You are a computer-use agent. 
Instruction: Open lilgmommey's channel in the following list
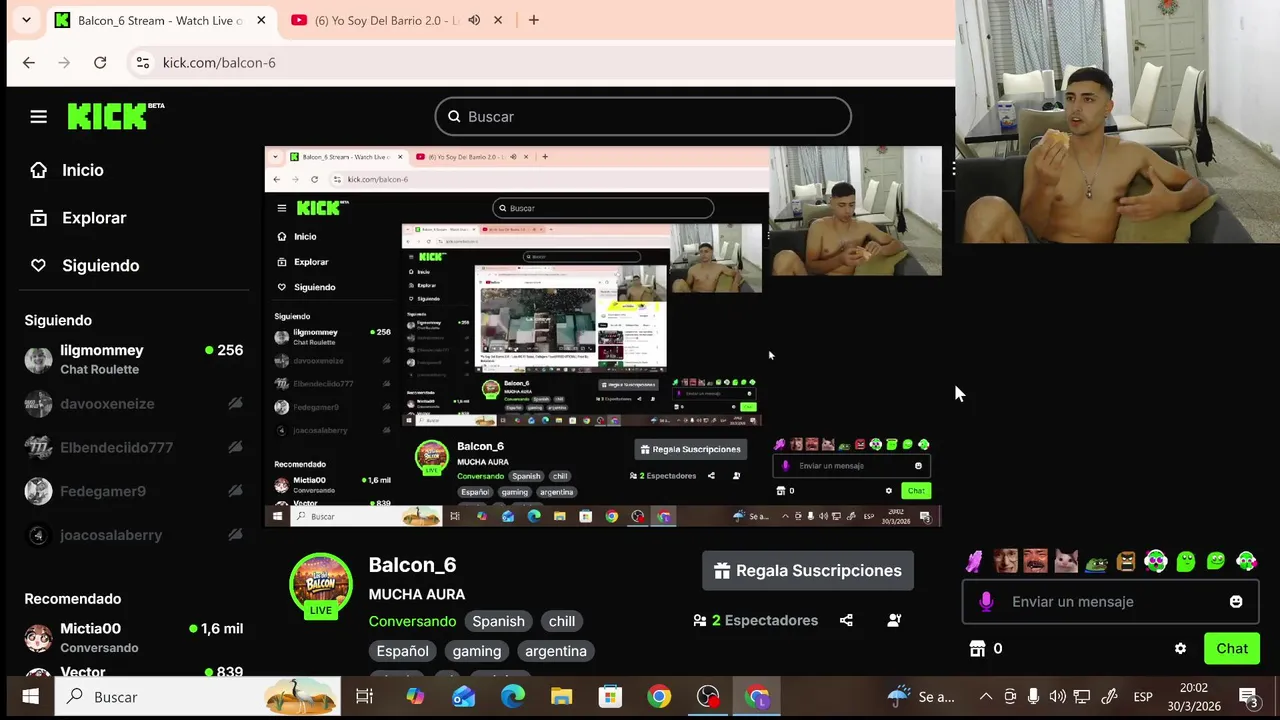tap(134, 359)
